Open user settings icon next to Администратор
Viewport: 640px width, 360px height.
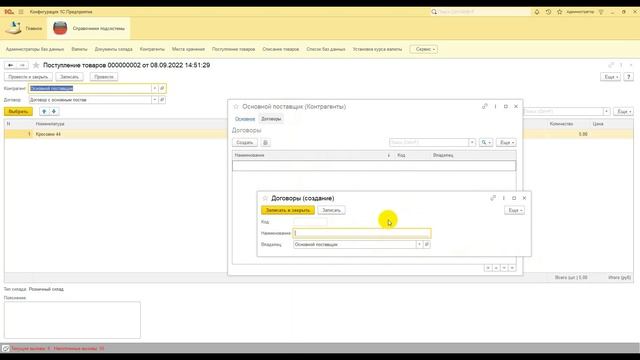(x=601, y=12)
